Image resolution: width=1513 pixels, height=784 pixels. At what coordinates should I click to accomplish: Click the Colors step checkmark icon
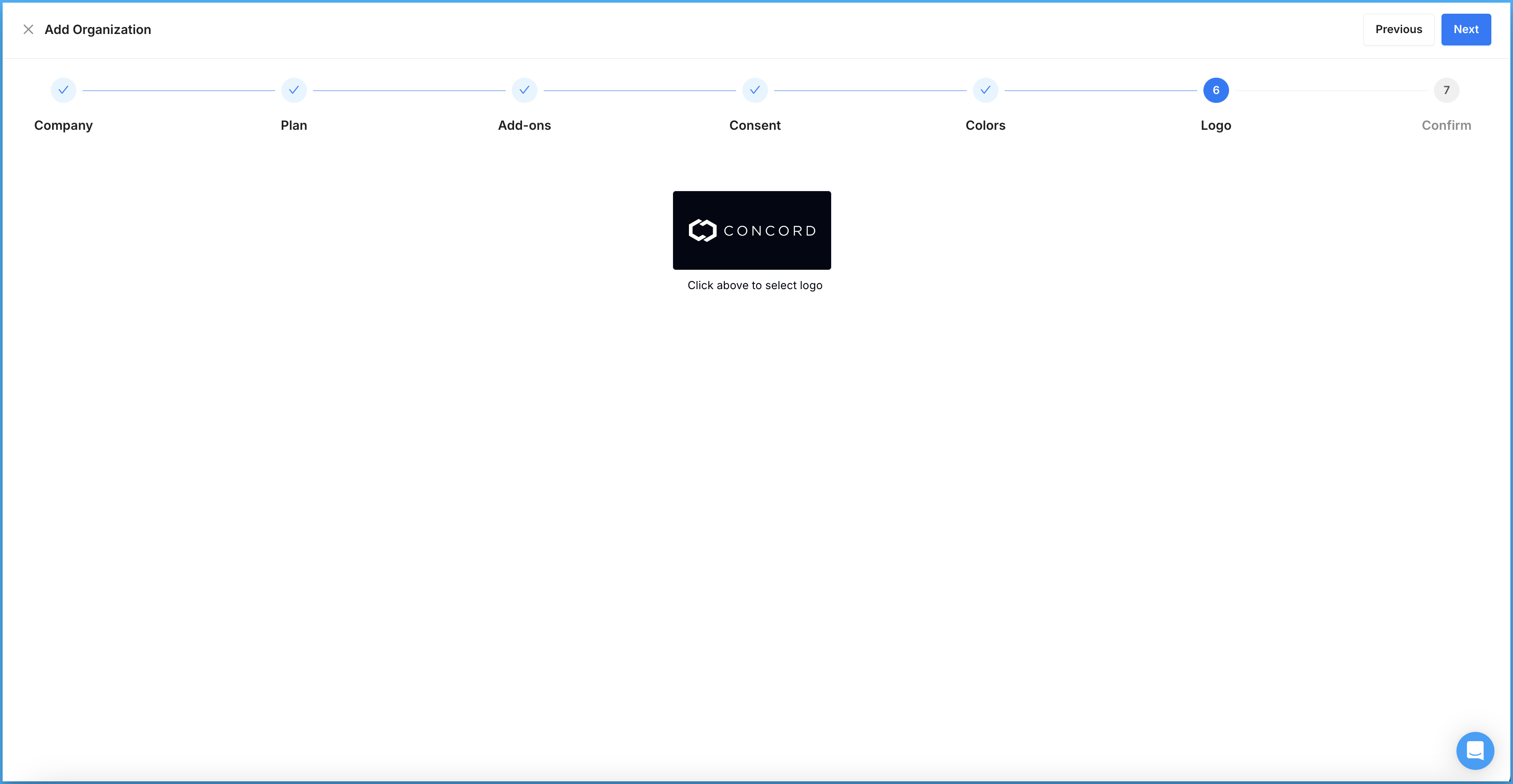pos(986,90)
